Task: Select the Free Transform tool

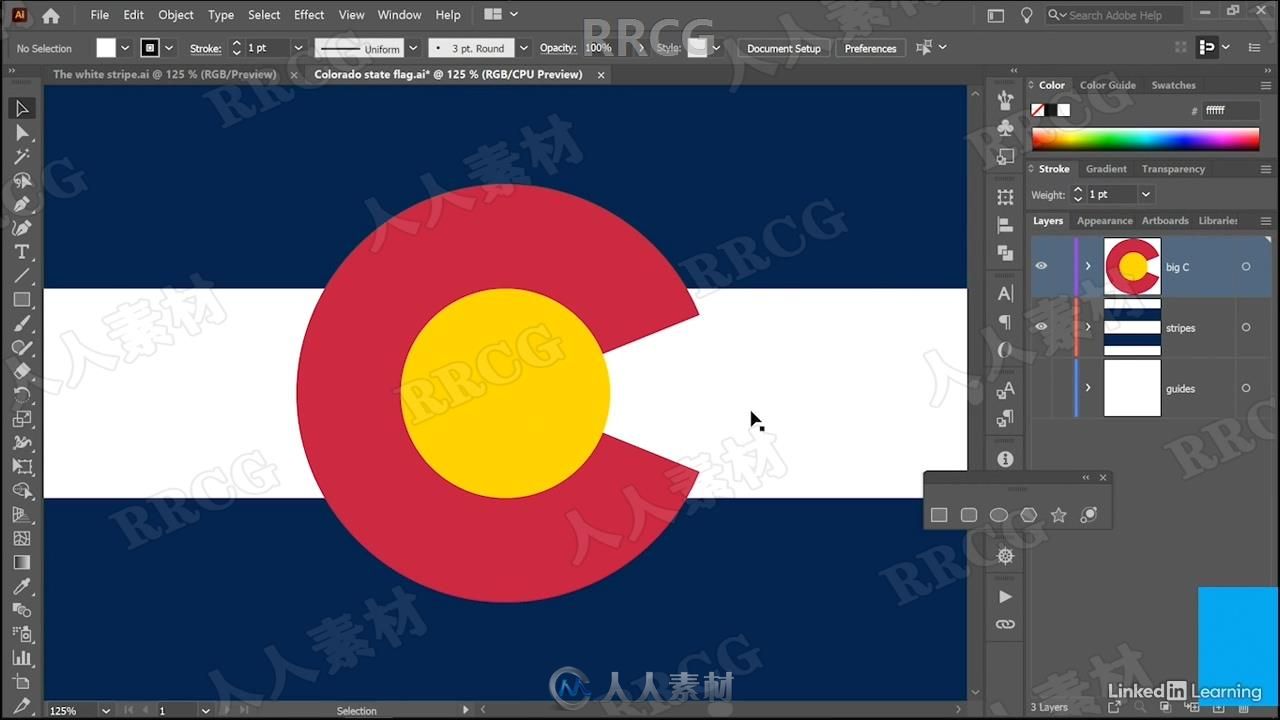Action: (x=22, y=467)
